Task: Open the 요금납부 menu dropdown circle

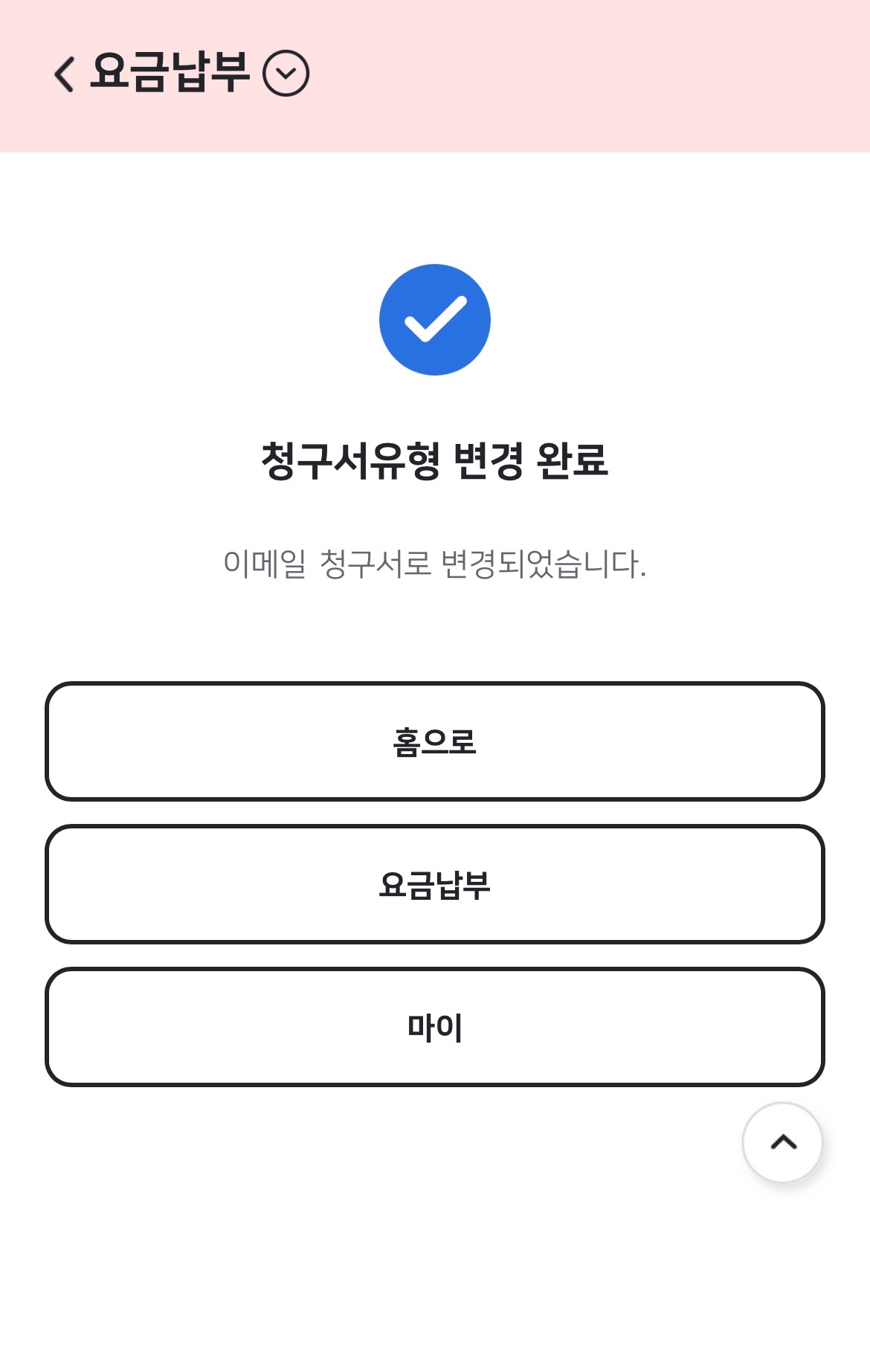Action: click(x=286, y=74)
